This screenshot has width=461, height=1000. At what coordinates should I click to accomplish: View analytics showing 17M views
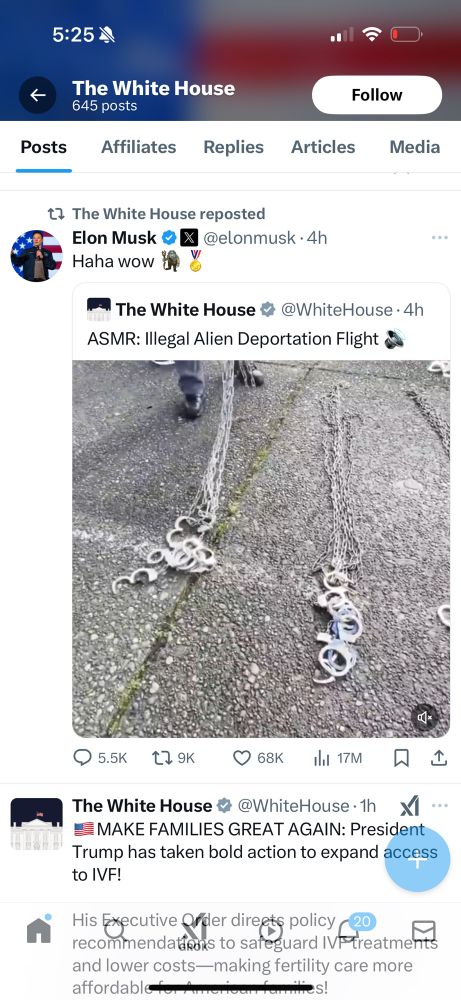pos(338,758)
